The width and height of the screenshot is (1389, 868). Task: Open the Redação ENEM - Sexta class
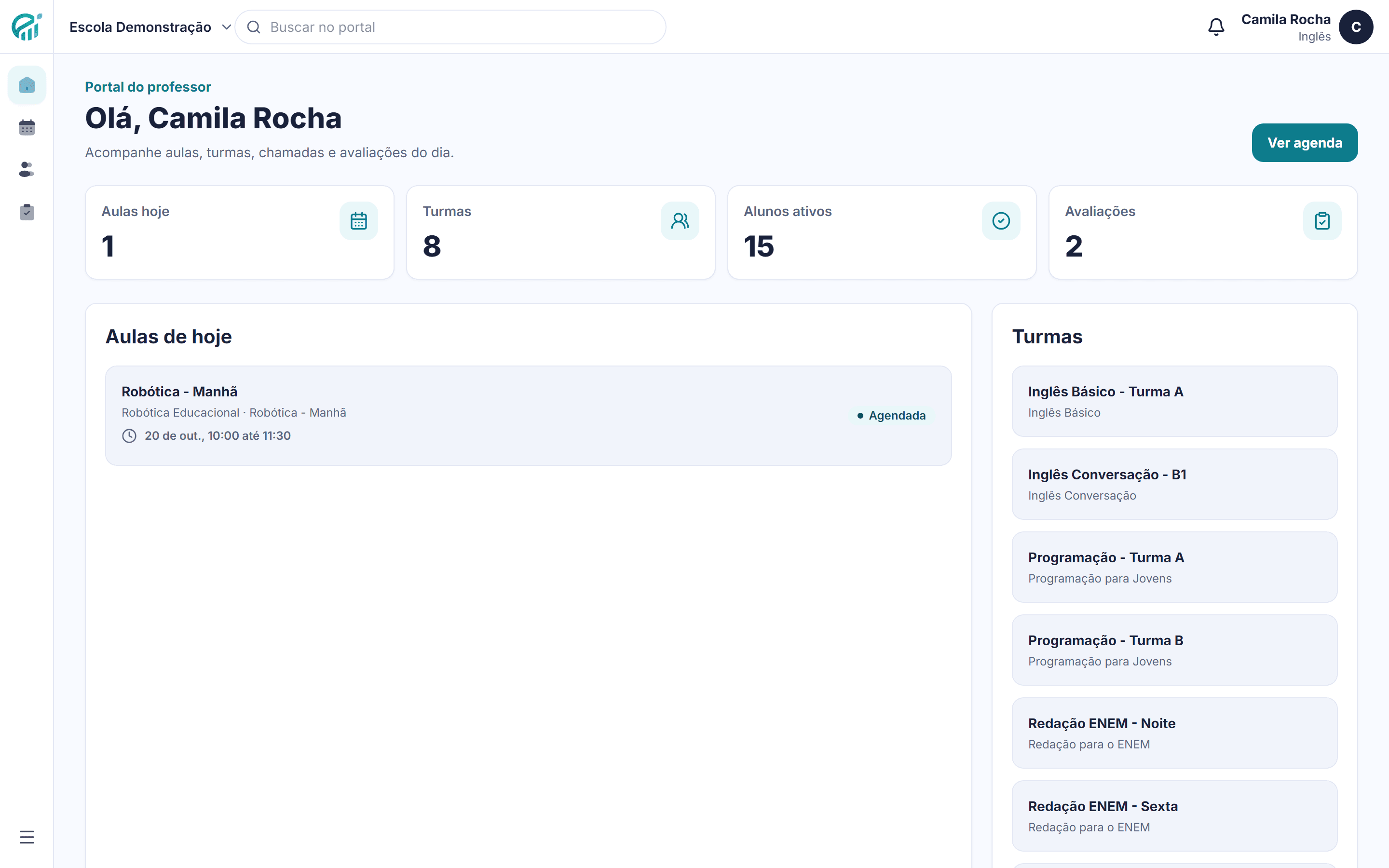tap(1174, 816)
